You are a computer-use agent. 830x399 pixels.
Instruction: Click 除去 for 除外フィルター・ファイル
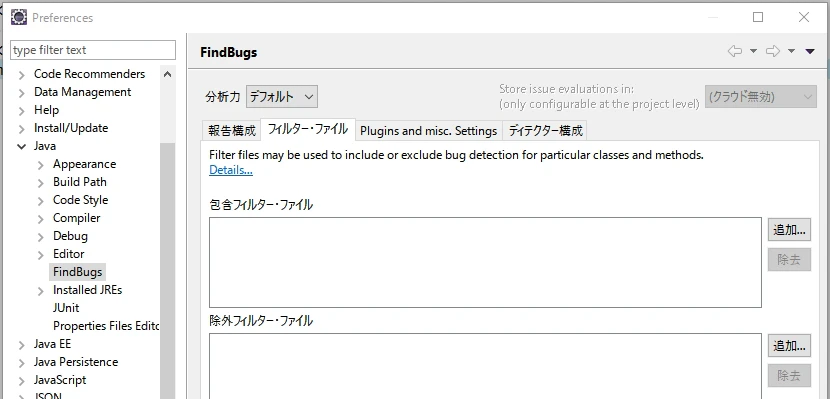tap(789, 376)
